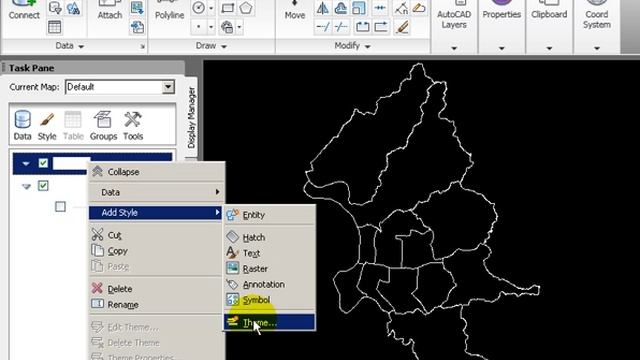Choose Cut from the context menu
Screen dimensions: 640x360
(157, 235)
